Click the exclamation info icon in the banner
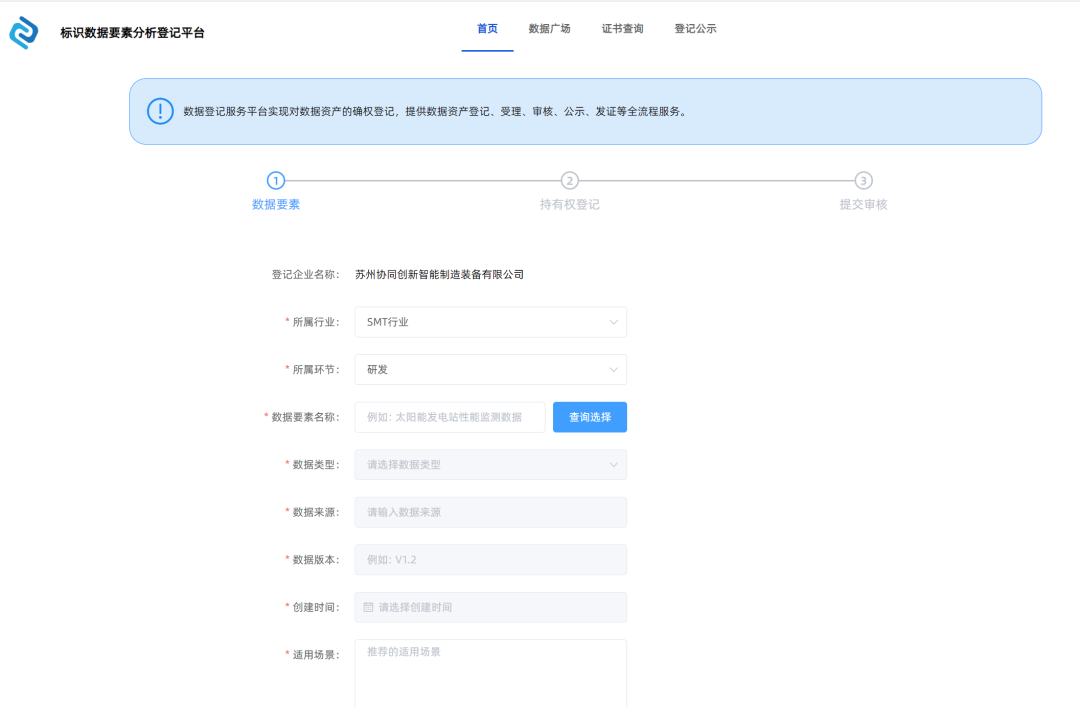The height and width of the screenshot is (707, 1080). 160,111
